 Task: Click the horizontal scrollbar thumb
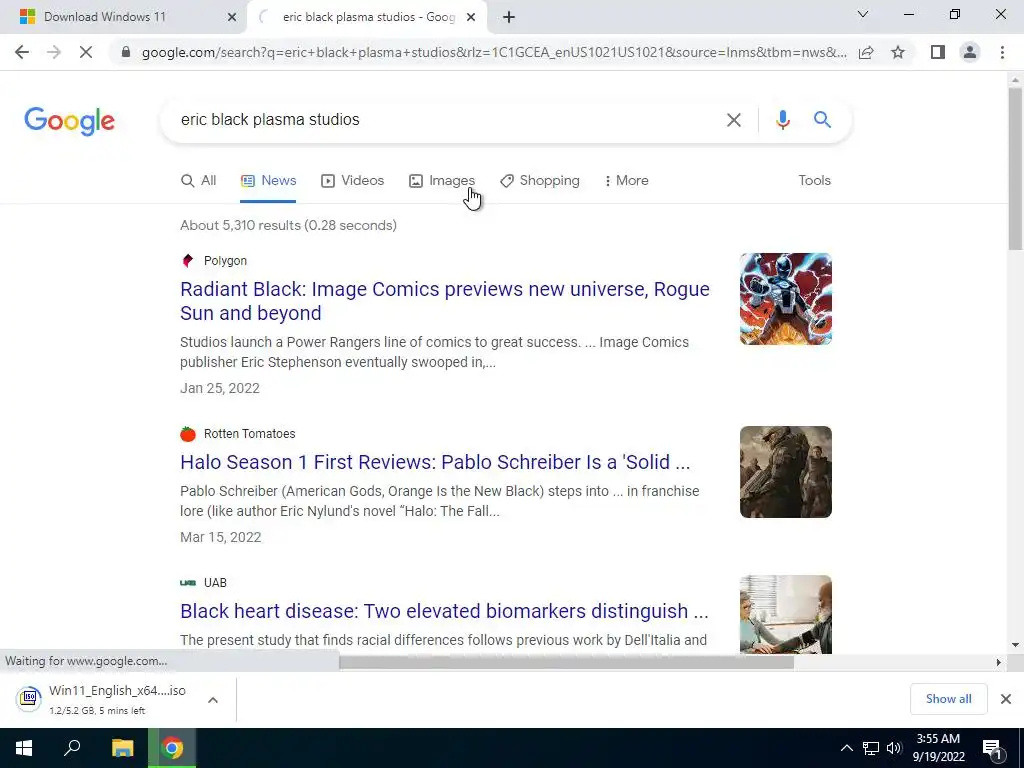click(566, 662)
